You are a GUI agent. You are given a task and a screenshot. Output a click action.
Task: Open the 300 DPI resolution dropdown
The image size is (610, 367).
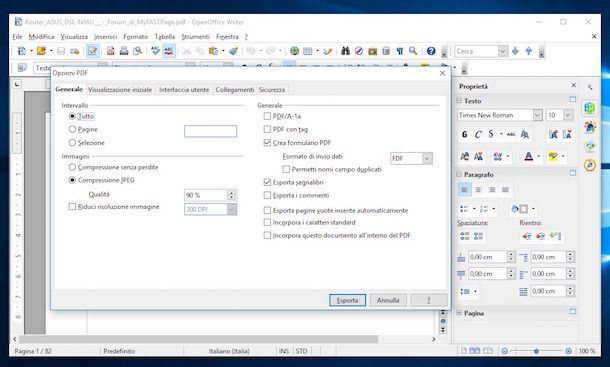click(231, 209)
